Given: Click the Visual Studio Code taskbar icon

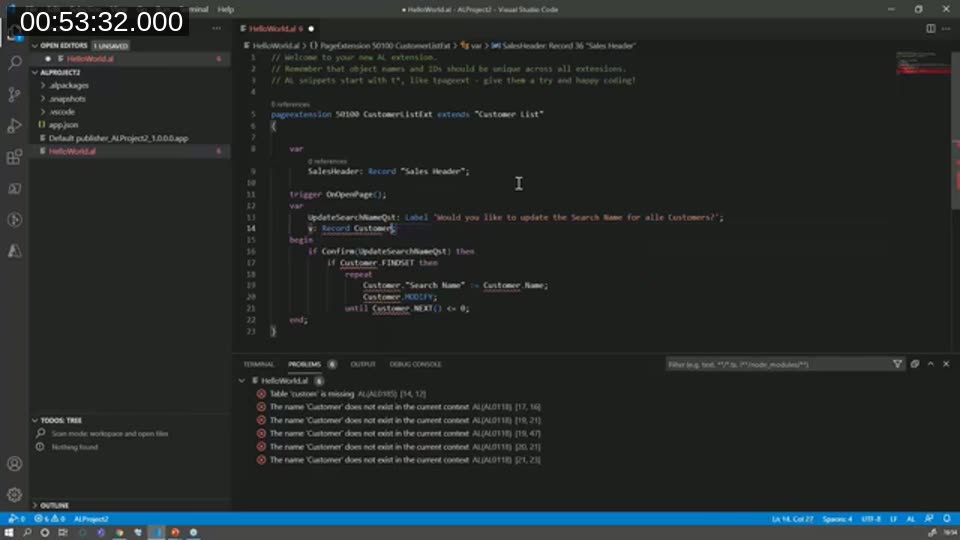Looking at the screenshot, I should (157, 533).
